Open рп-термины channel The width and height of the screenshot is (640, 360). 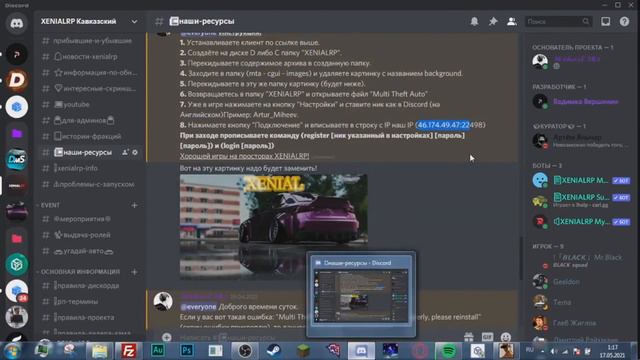pos(90,301)
